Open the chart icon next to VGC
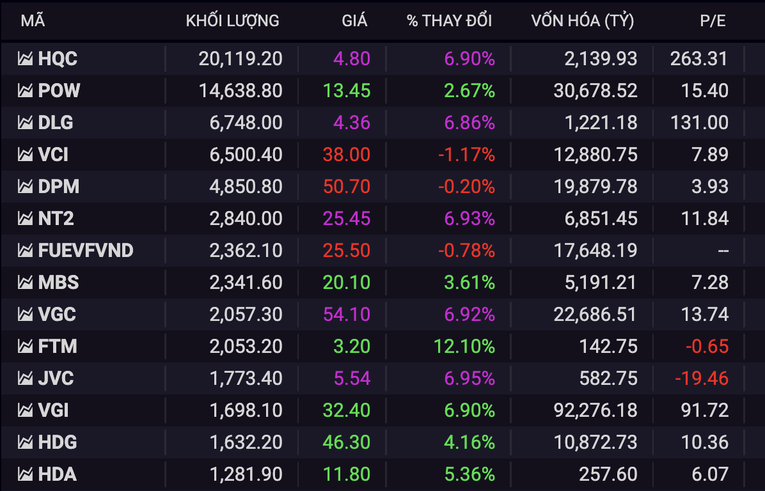 pyautogui.click(x=25, y=315)
